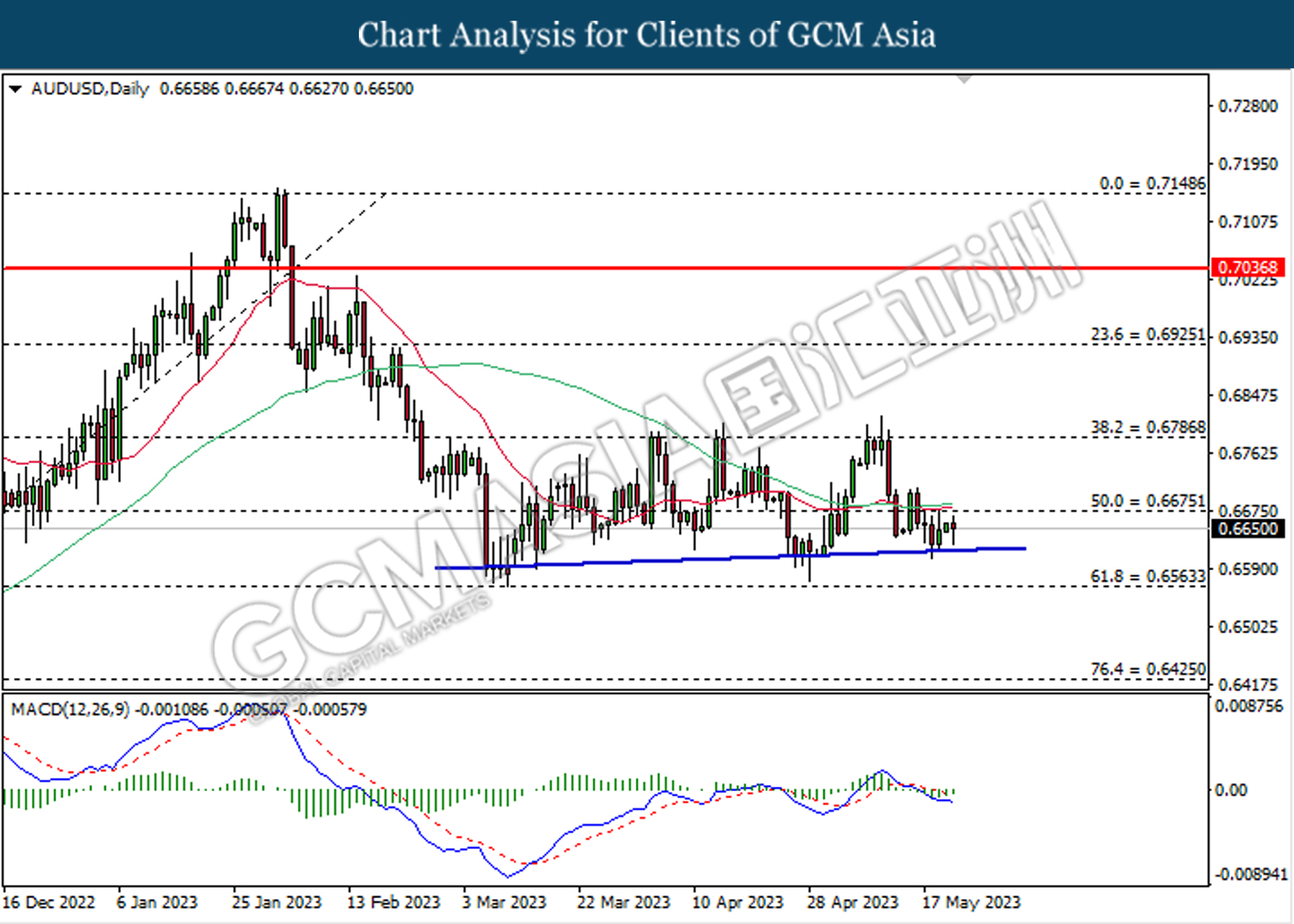Click the 0.64175 price axis value
This screenshot has width=1294, height=924.
point(1247,684)
